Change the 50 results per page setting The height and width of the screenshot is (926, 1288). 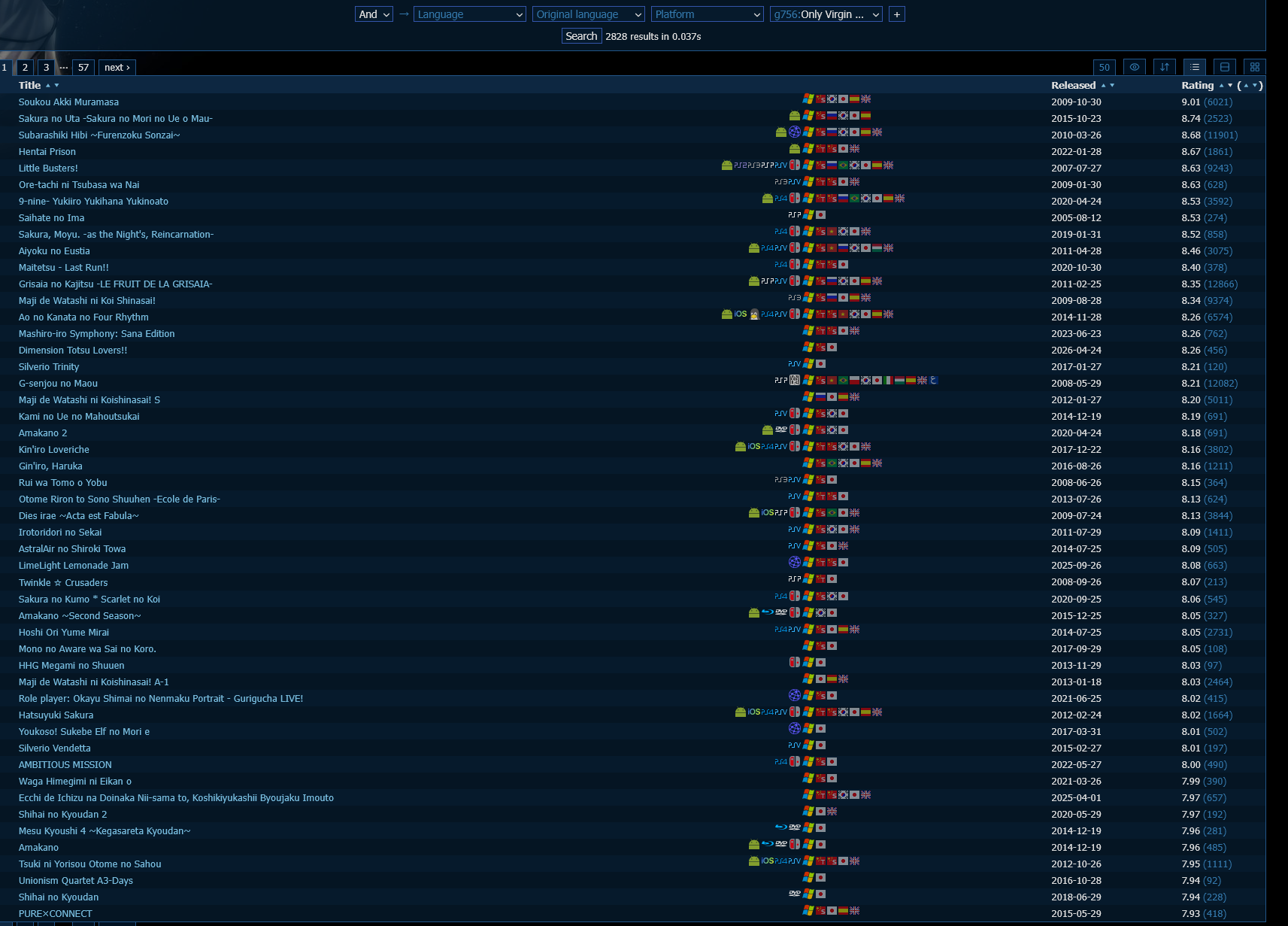coord(1104,67)
